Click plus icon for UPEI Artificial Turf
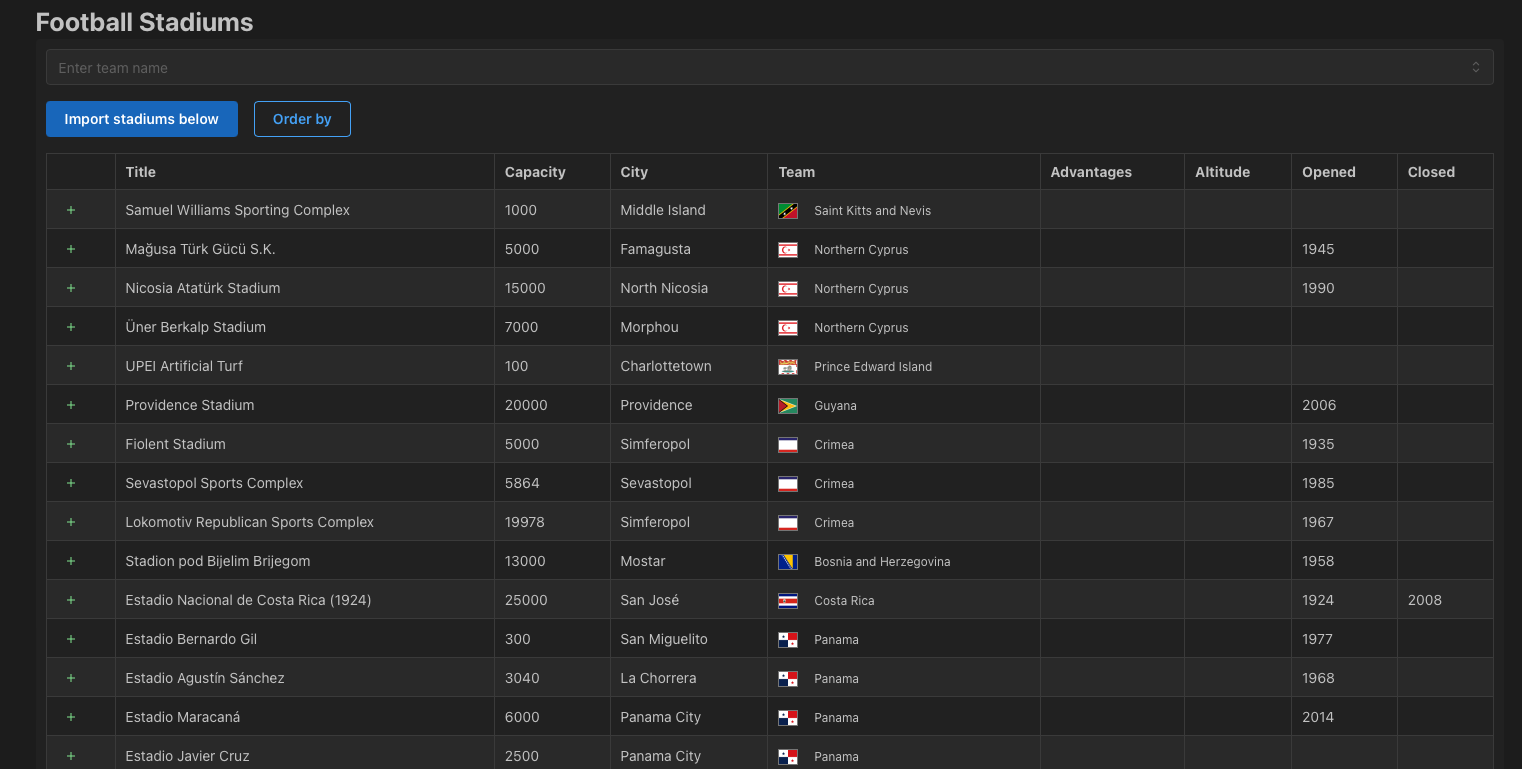Image resolution: width=1522 pixels, height=769 pixels. click(x=71, y=366)
